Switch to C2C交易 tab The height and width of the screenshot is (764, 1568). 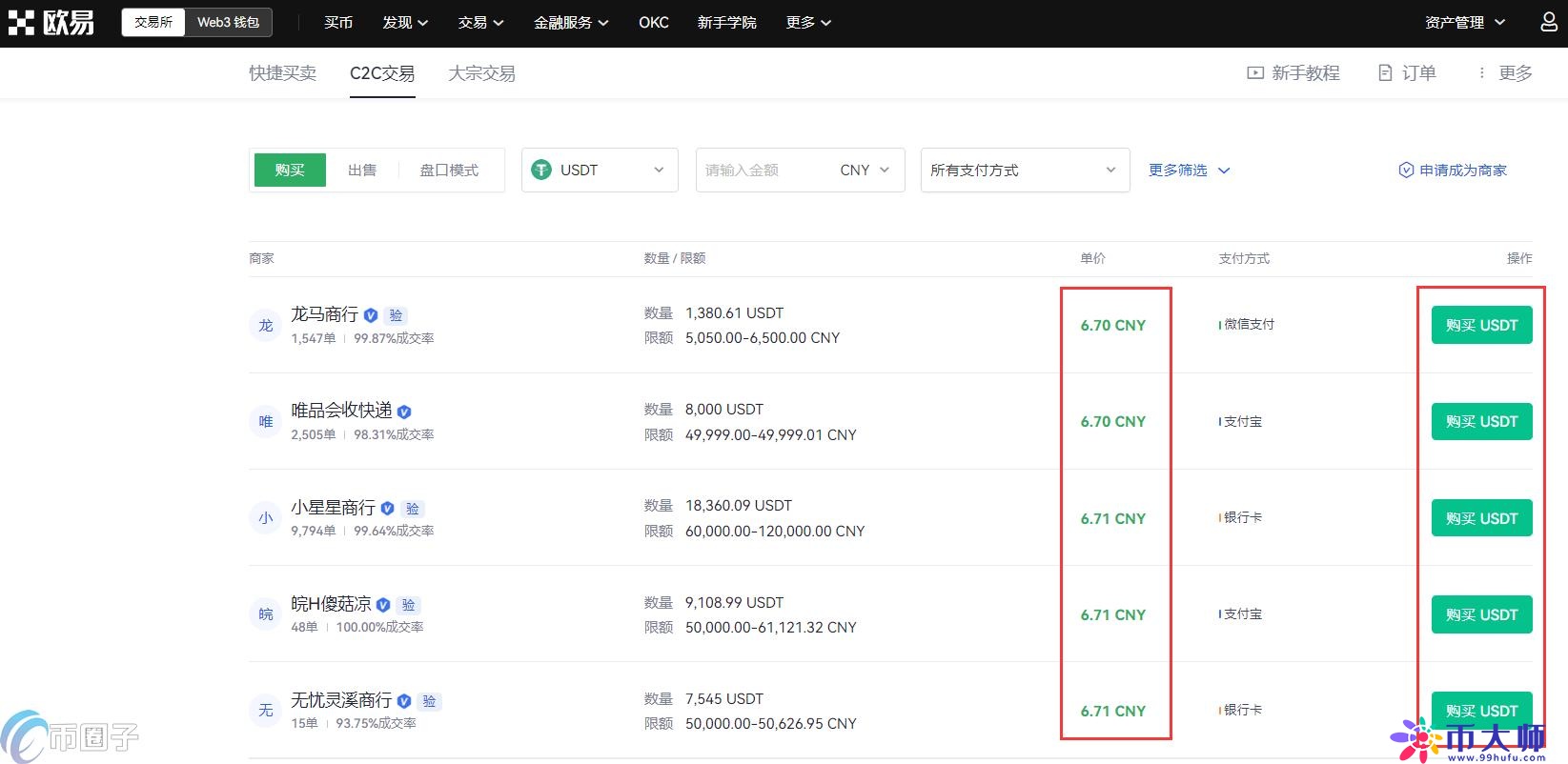[382, 73]
